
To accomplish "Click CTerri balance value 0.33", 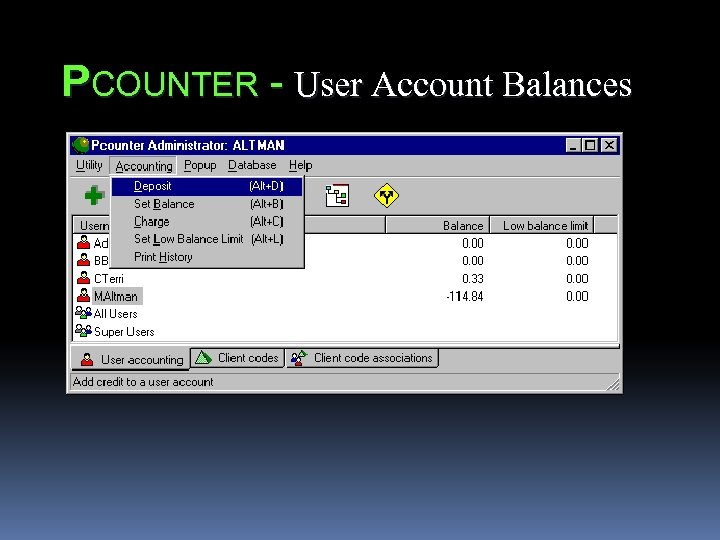I will coord(472,279).
